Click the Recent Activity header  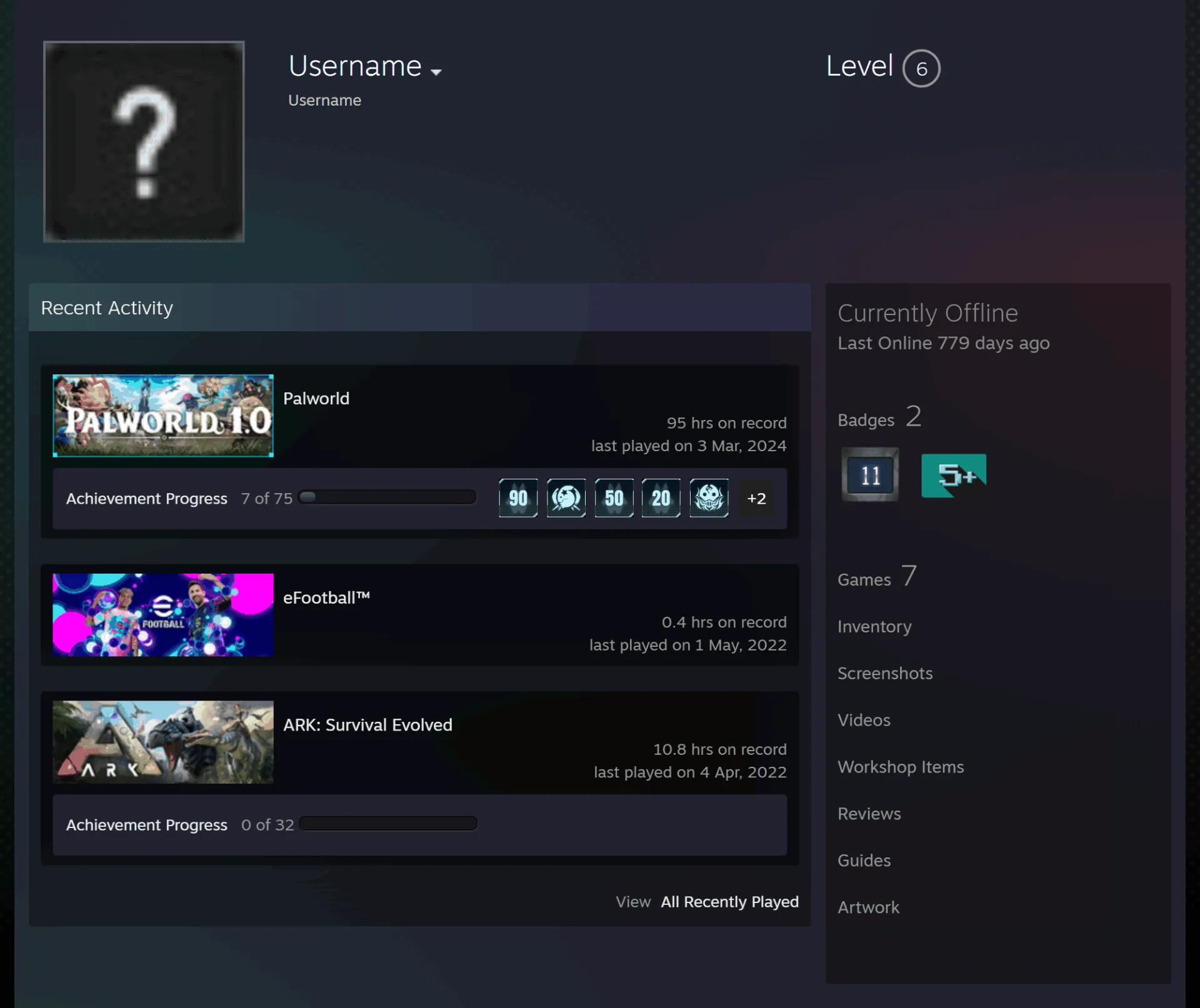(419, 307)
